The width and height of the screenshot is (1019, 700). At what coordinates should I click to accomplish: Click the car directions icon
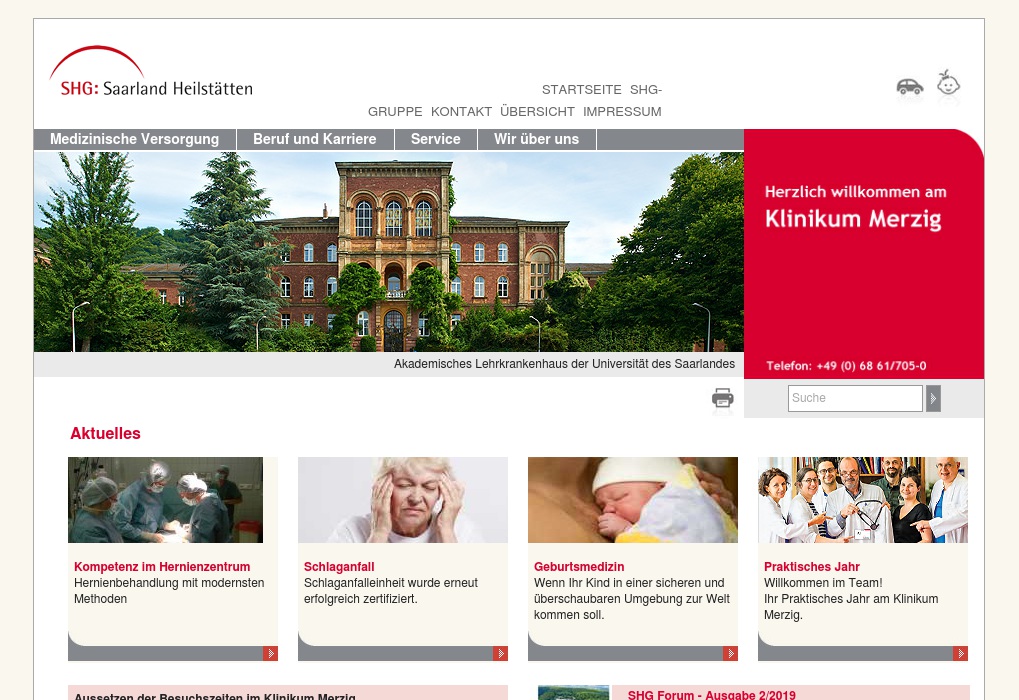click(x=909, y=87)
